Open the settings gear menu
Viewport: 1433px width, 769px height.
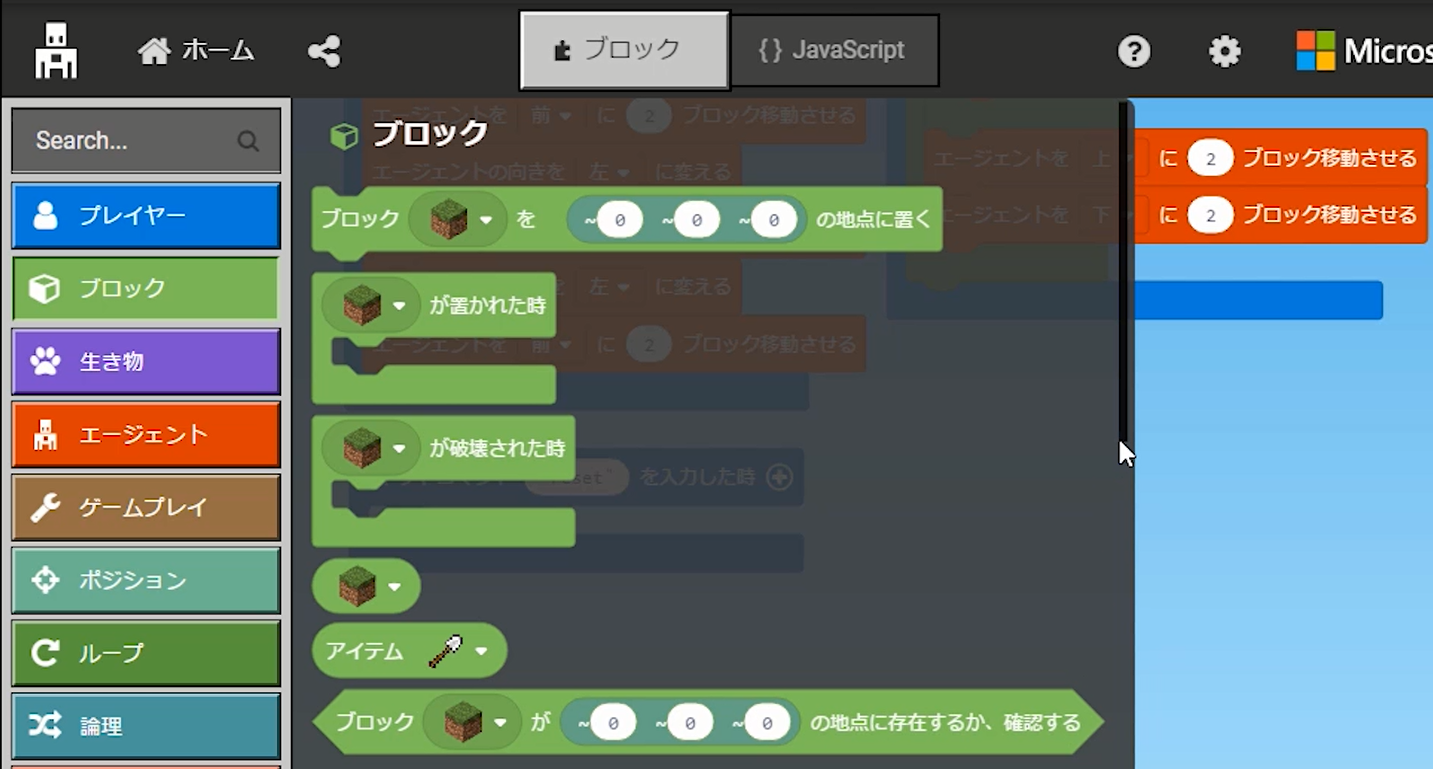tap(1224, 51)
